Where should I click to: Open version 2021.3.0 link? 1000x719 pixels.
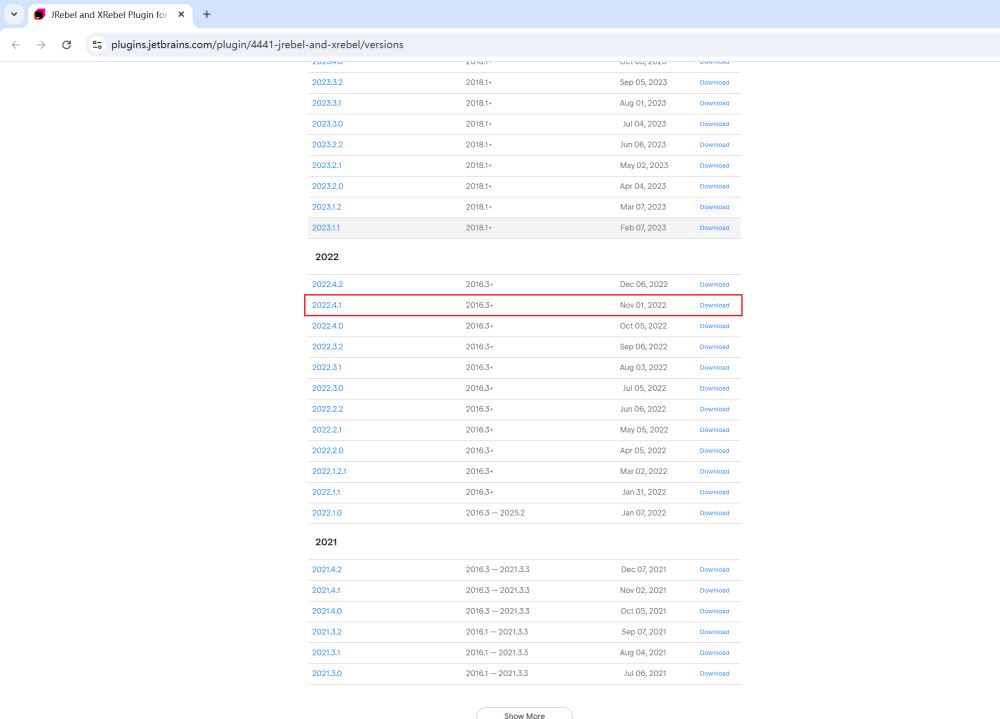click(327, 673)
